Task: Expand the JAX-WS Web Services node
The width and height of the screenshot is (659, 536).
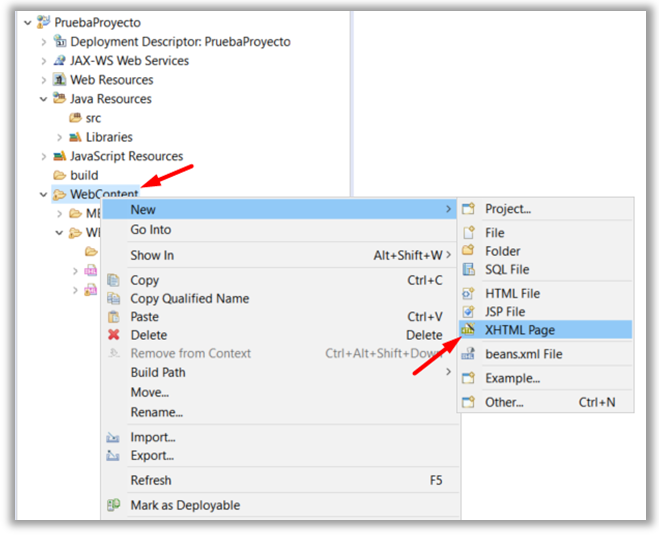Action: (x=43, y=61)
